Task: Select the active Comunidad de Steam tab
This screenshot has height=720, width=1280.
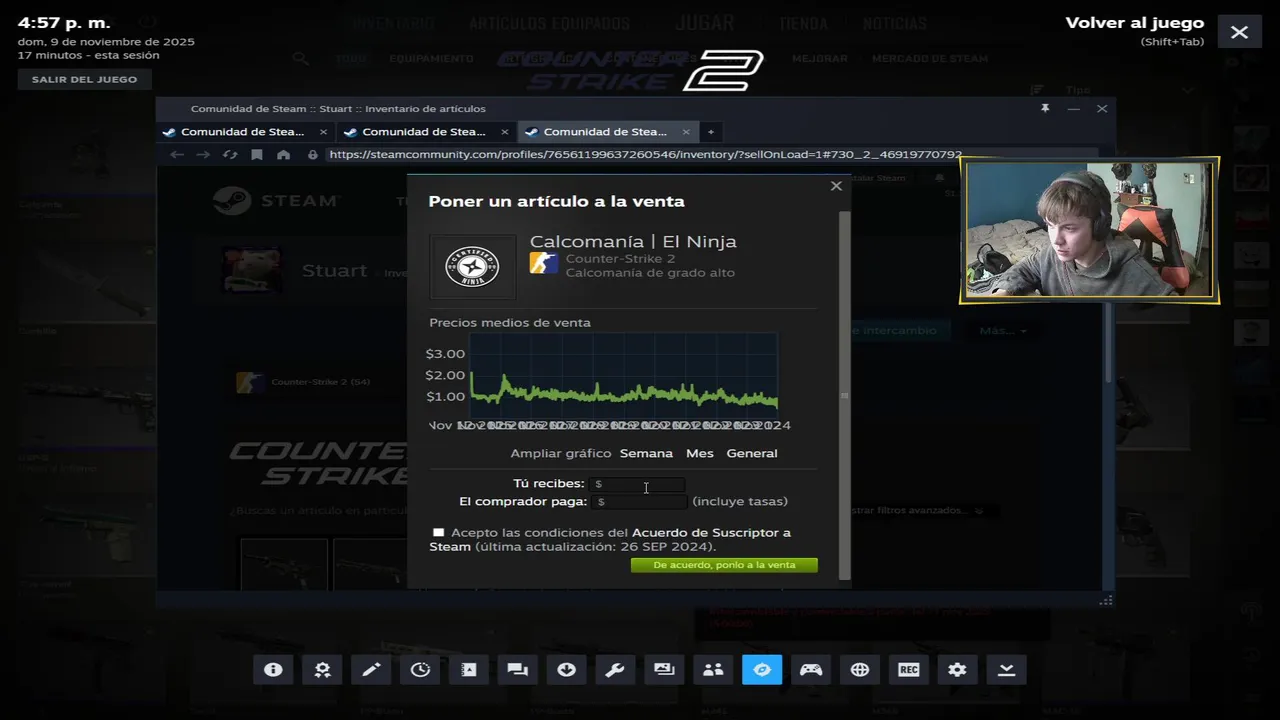Action: coord(605,132)
